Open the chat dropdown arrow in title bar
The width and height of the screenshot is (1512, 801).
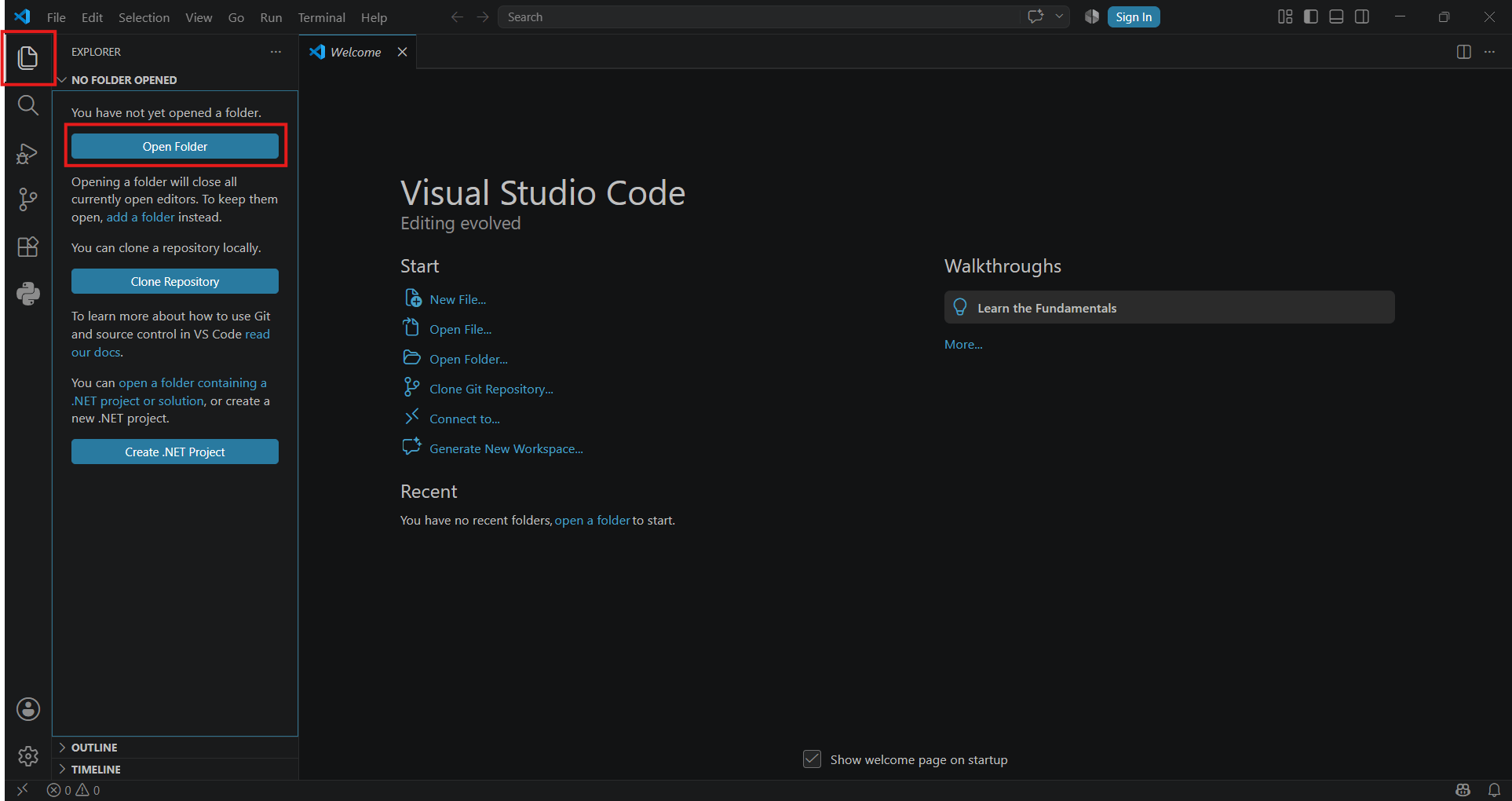(x=1059, y=16)
